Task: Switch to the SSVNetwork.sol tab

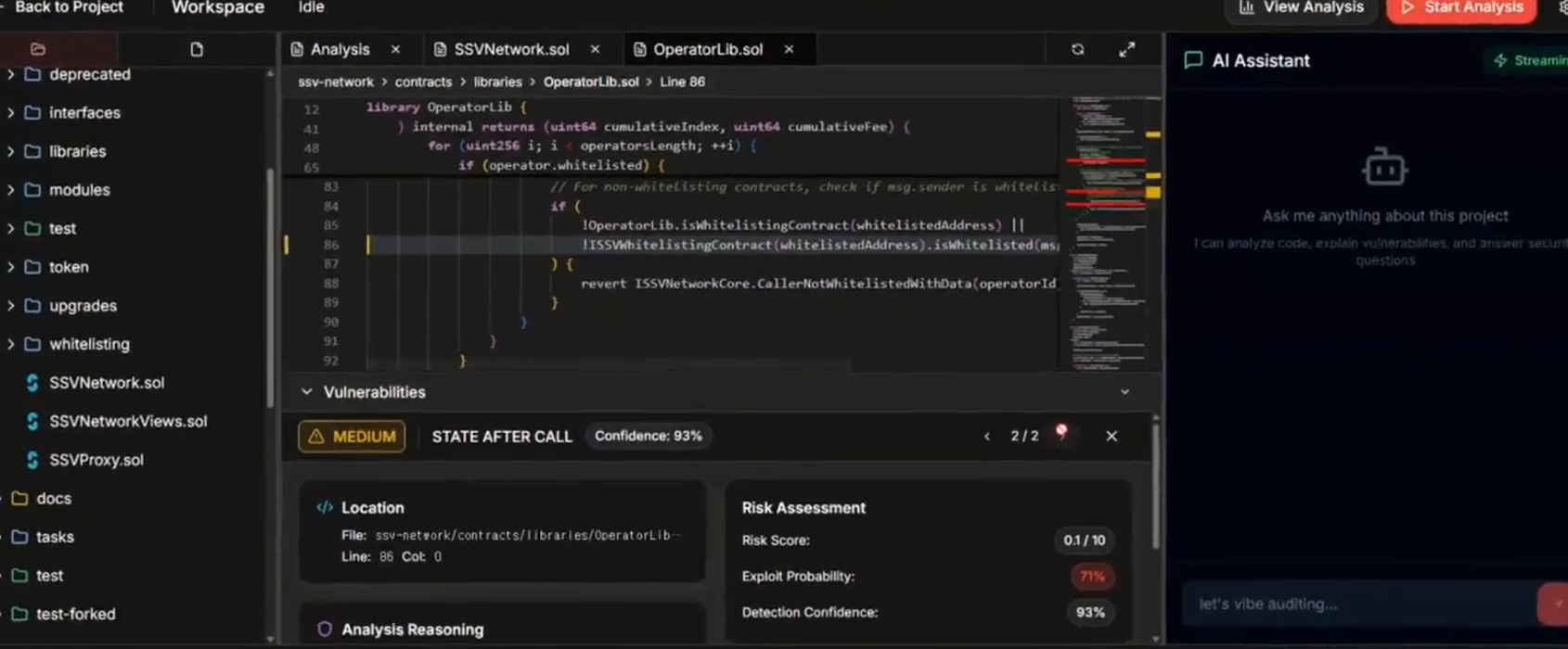Action: click(510, 49)
